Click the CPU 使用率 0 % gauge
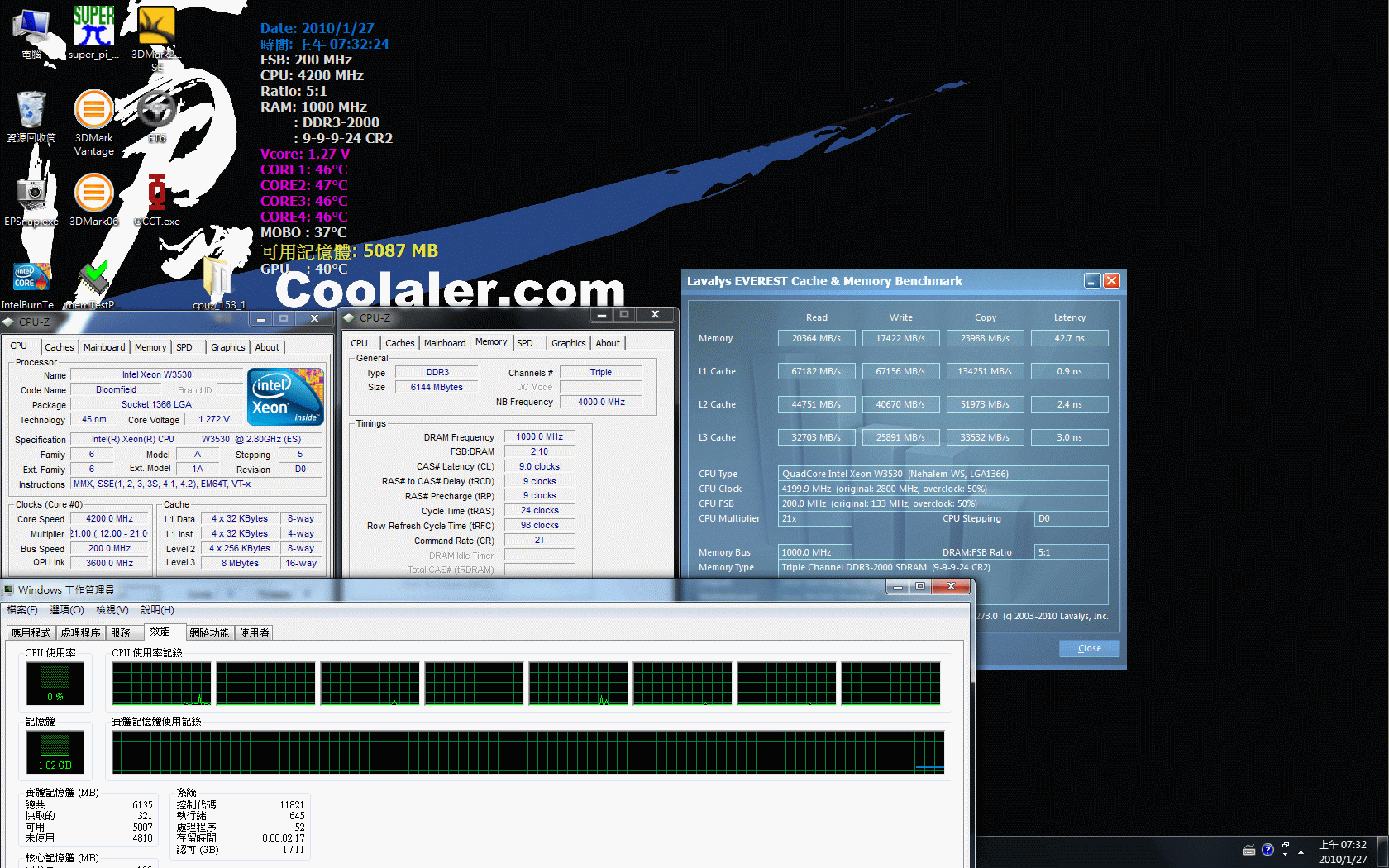The width and height of the screenshot is (1389, 868). tap(55, 684)
